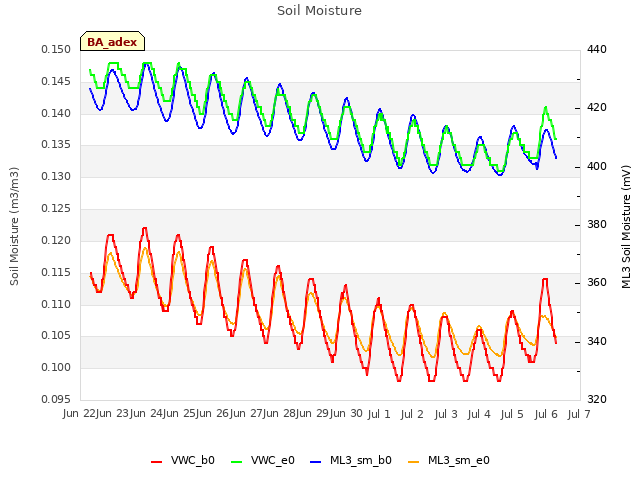Viewport: 640px width, 480px height.
Task: Click the 400 right axis tick label
Action: pyautogui.click(x=597, y=167)
